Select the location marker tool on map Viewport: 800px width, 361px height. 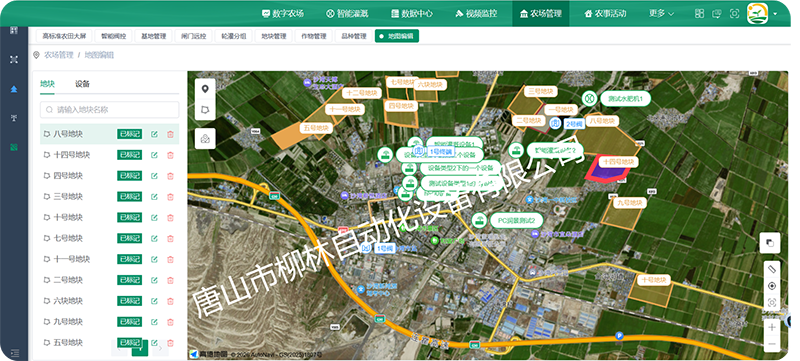[205, 89]
